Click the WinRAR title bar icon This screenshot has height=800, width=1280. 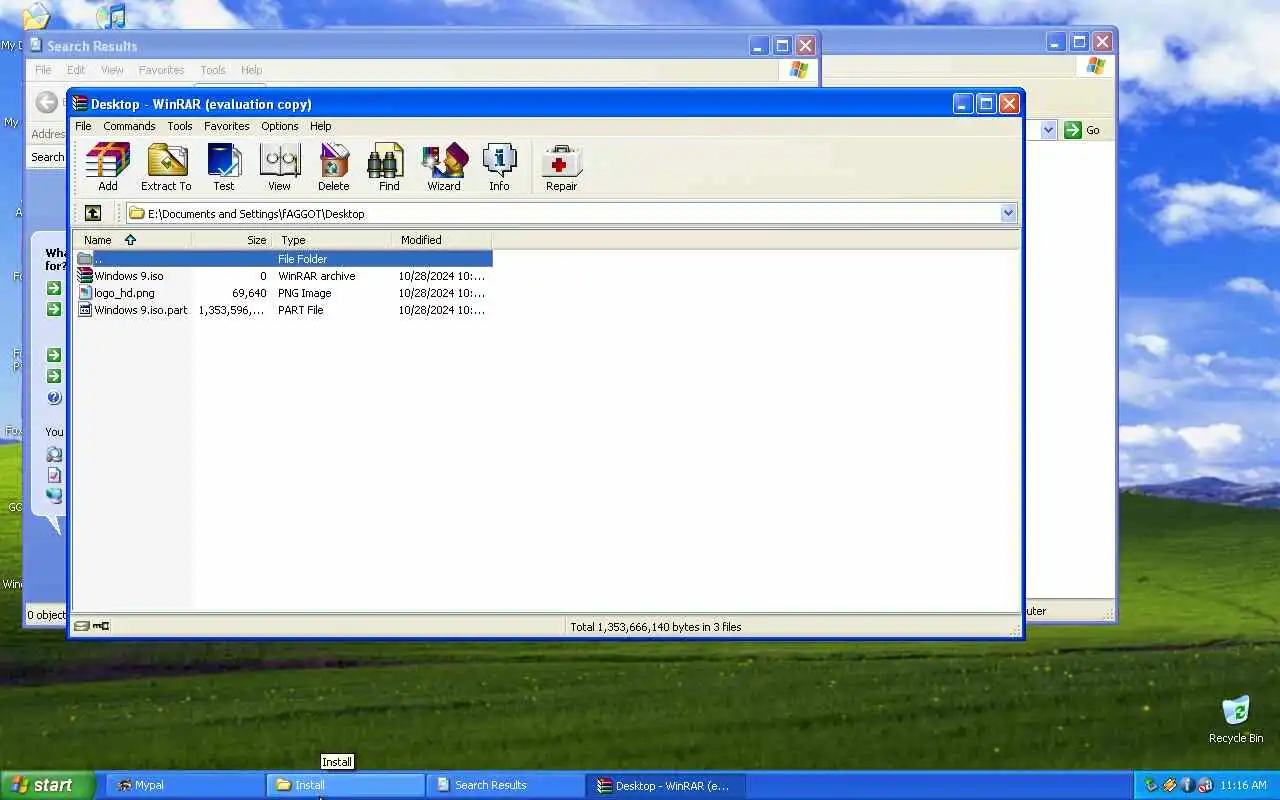tap(80, 104)
